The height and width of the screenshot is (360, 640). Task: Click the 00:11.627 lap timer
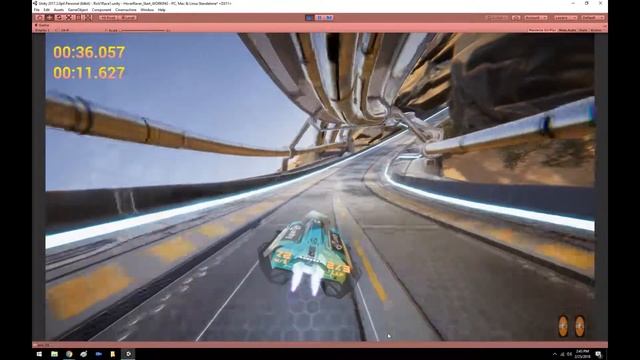[x=89, y=73]
